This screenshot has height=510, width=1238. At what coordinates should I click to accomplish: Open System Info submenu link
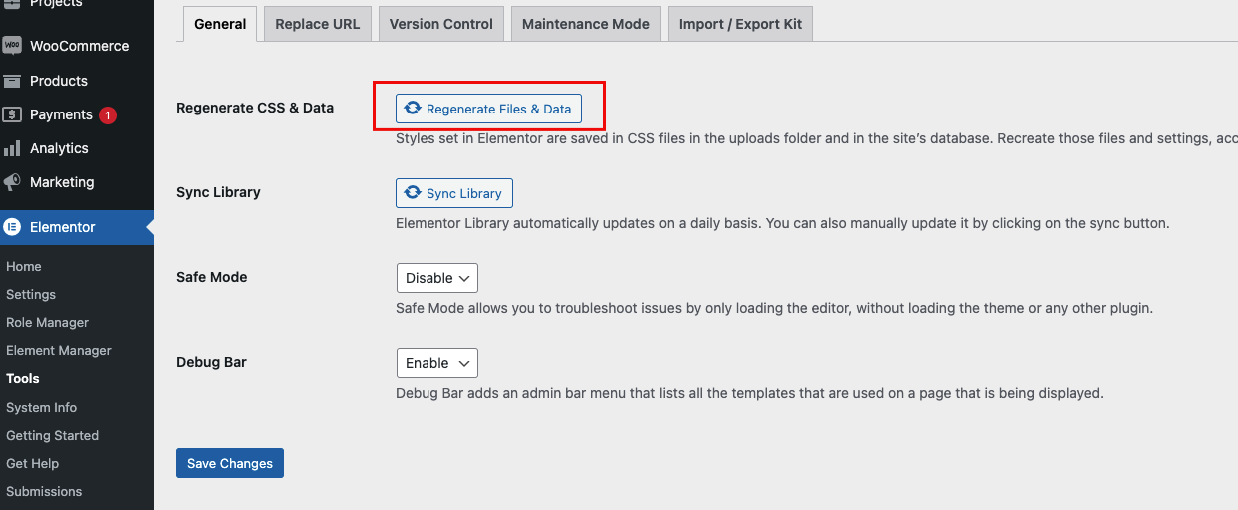coord(42,408)
